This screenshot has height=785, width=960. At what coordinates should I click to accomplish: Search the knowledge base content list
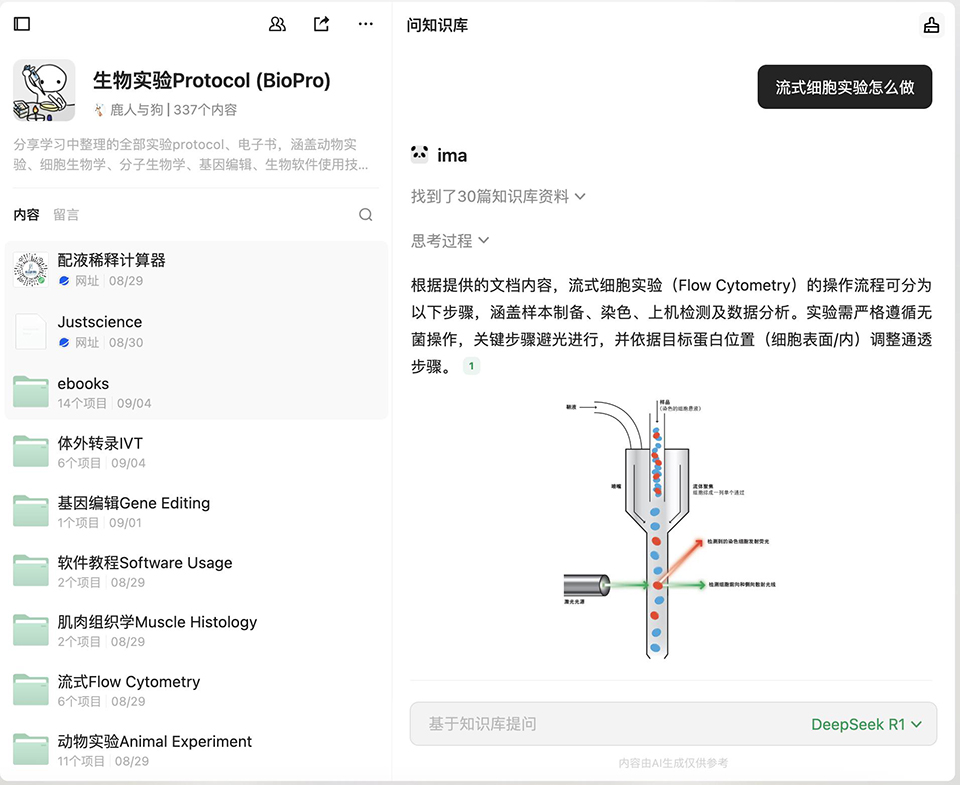coord(366,214)
